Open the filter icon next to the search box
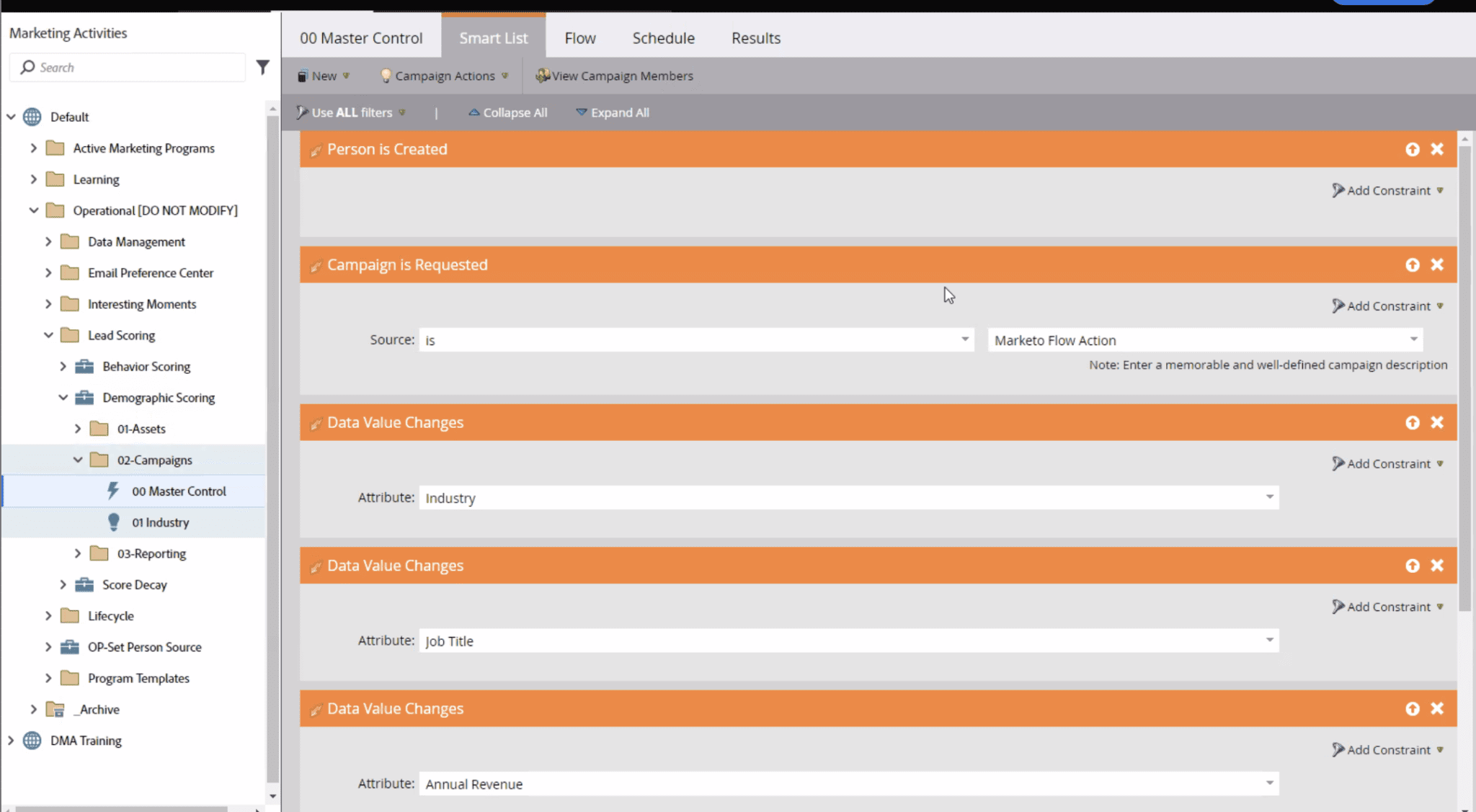Screen dimensions: 1476x812 [x=262, y=67]
